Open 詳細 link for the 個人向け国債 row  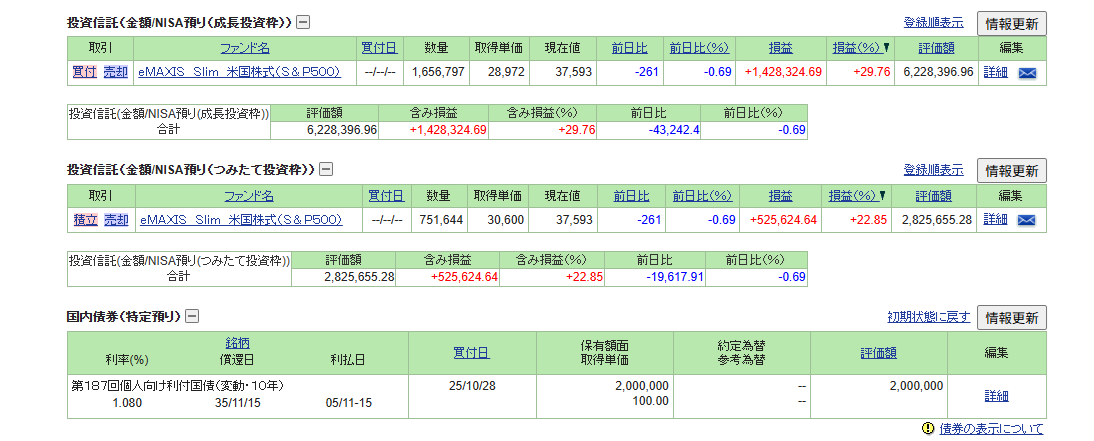996,395
